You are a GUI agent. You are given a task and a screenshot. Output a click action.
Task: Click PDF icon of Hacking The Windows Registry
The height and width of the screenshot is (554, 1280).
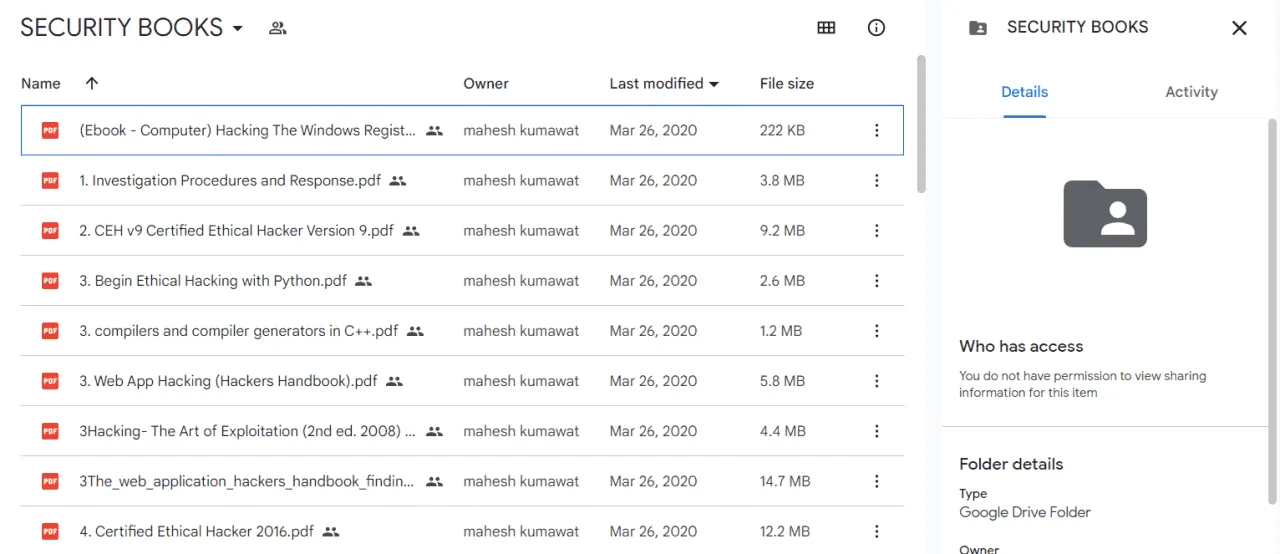click(x=50, y=130)
